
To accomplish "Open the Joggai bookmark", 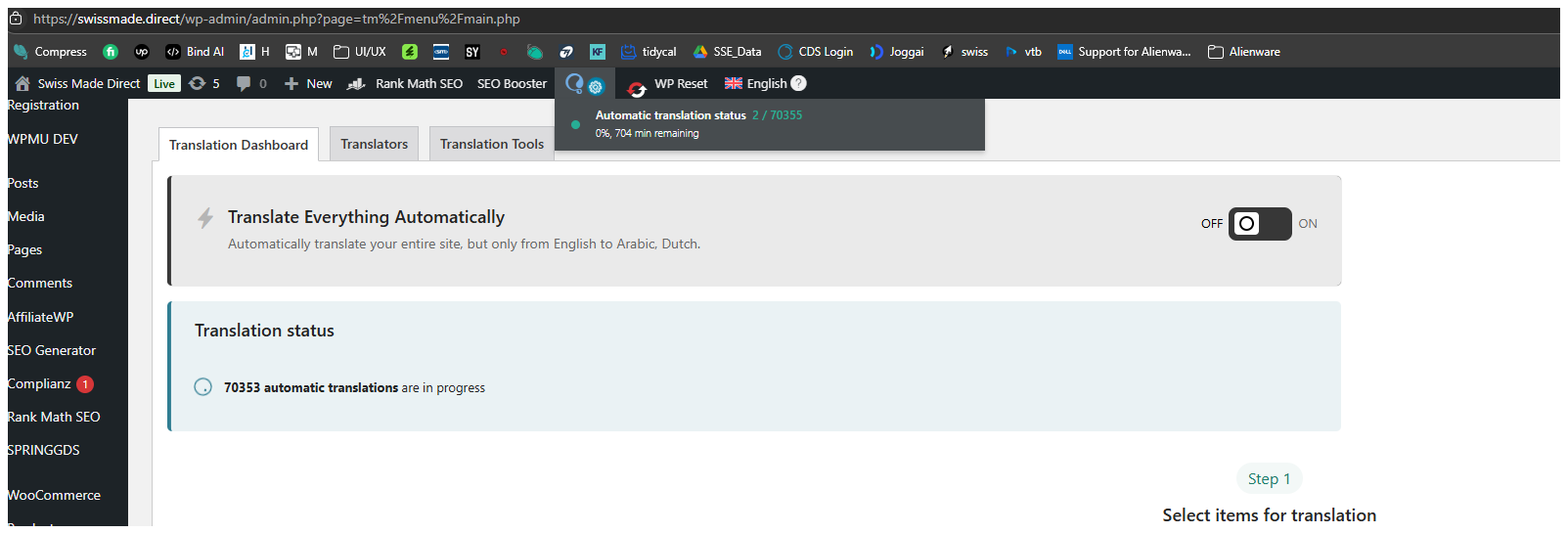I will (x=896, y=52).
